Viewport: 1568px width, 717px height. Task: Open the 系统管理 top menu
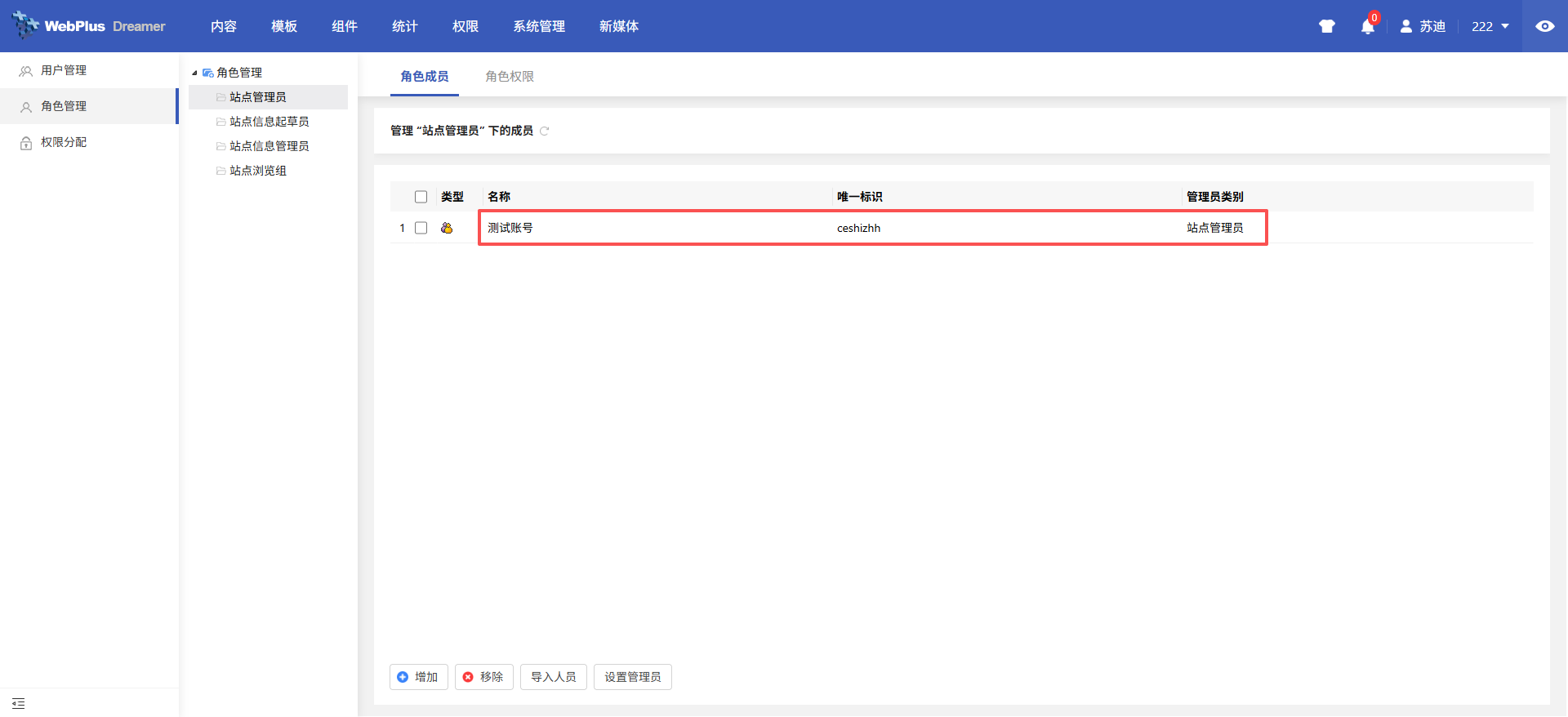(x=538, y=26)
